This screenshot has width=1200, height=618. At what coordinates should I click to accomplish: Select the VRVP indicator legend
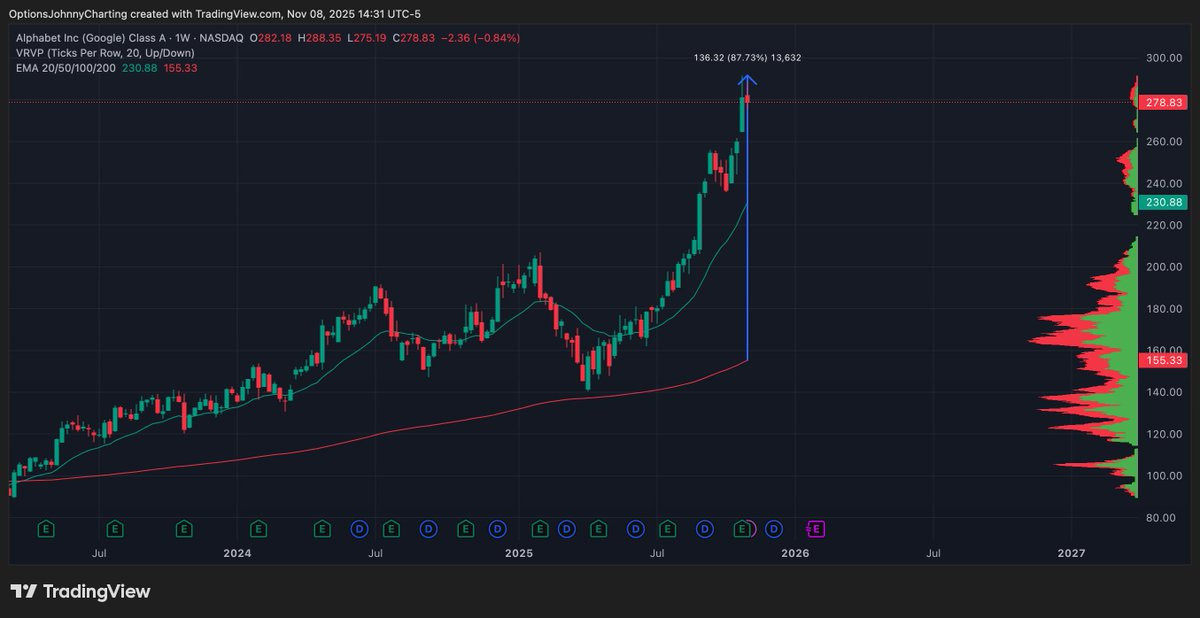pos(104,52)
